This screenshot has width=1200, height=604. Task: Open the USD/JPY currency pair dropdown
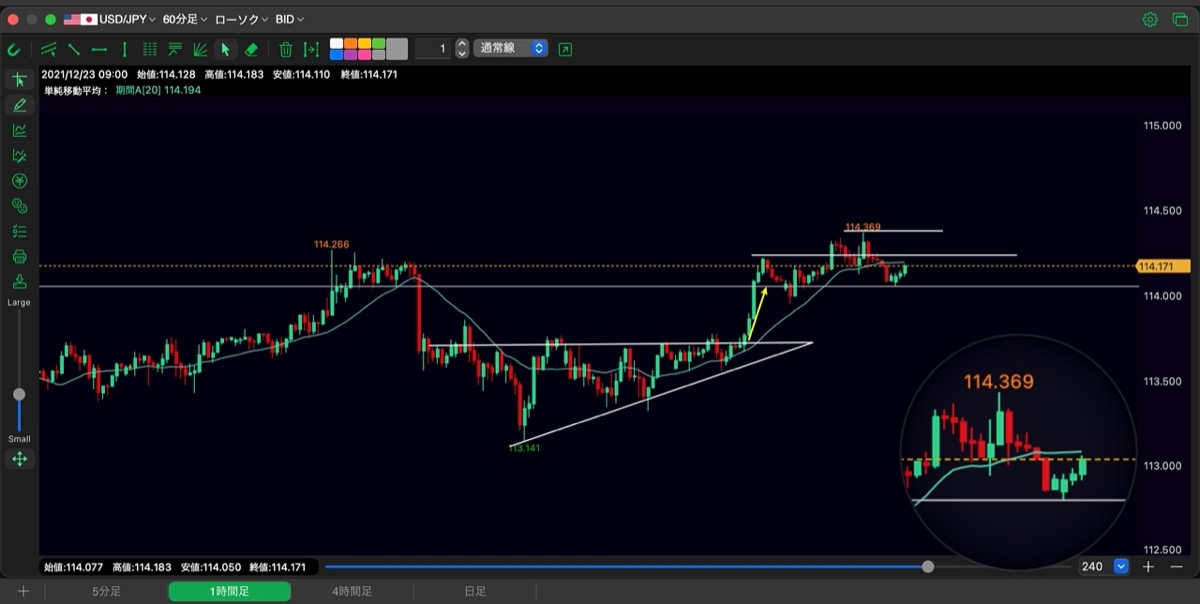[x=110, y=19]
